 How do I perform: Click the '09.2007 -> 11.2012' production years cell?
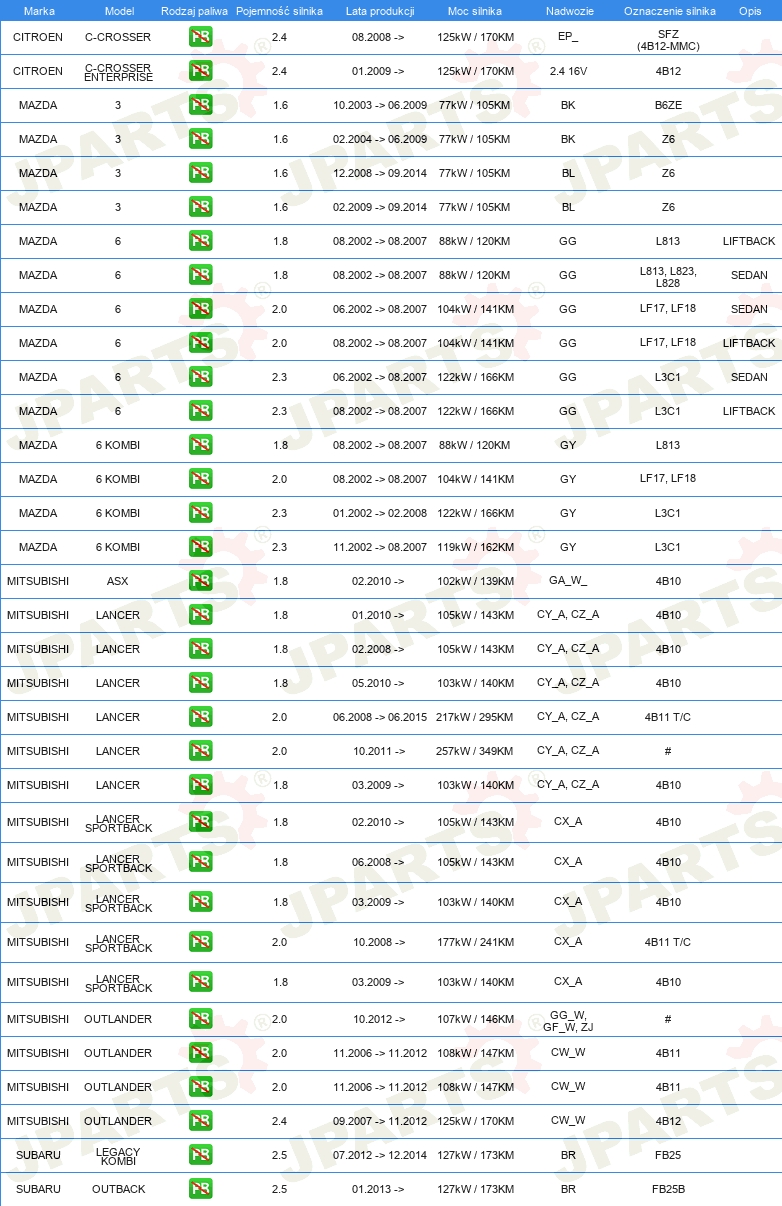pos(380,1122)
